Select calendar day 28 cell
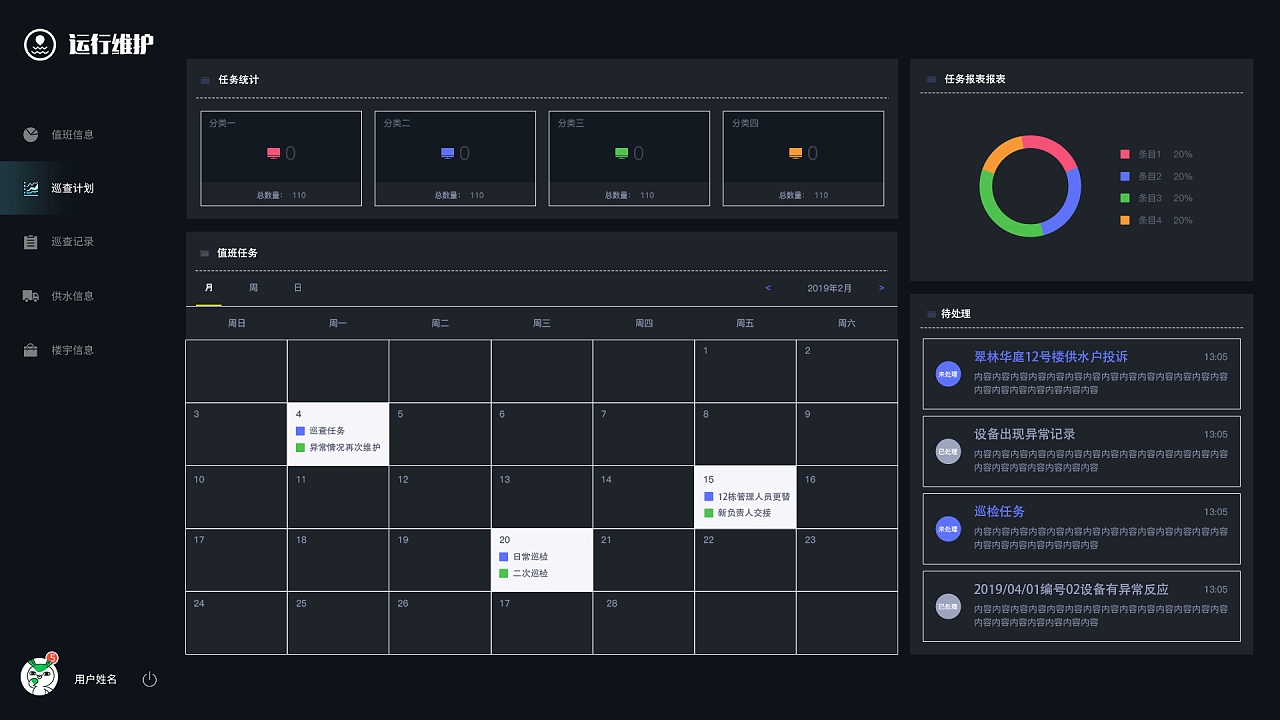The image size is (1280, 720). pyautogui.click(x=644, y=623)
